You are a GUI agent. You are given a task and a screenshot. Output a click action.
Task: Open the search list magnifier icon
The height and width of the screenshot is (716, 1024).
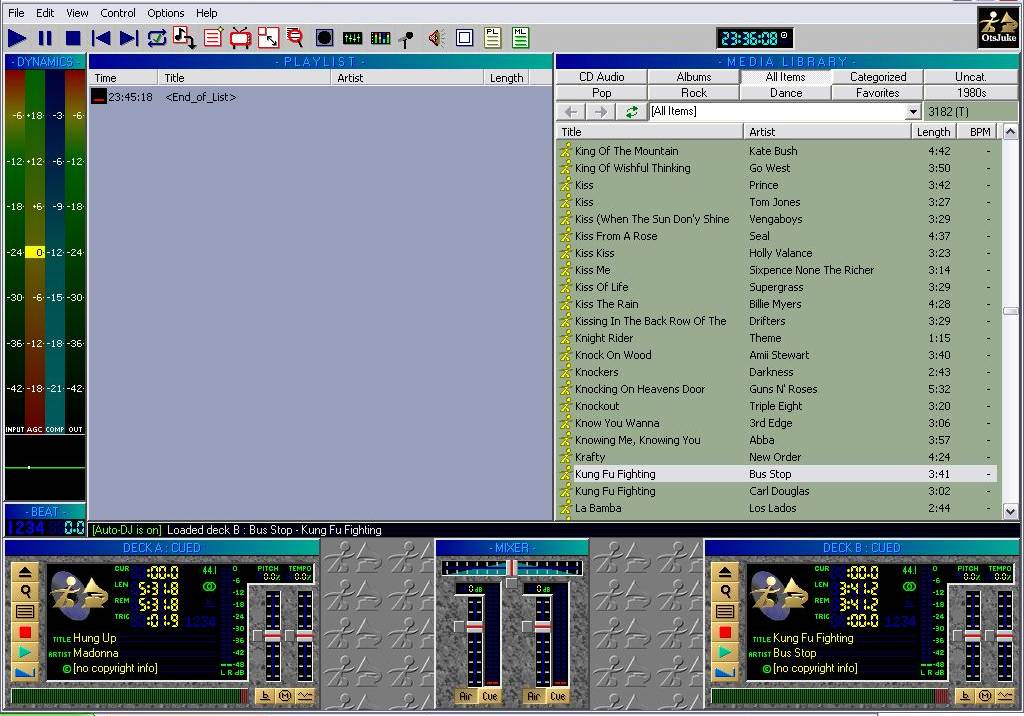coord(295,38)
